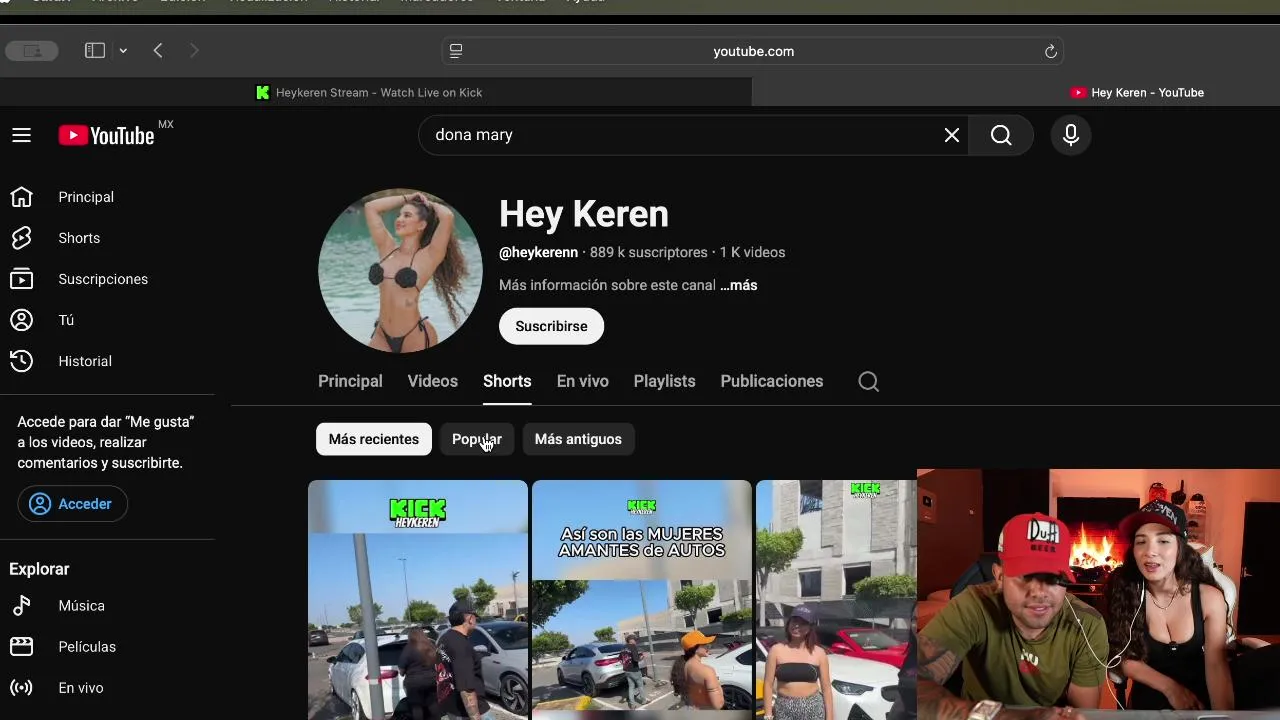Toggle the Safari sidebar button
The image size is (1280, 720).
pos(95,50)
